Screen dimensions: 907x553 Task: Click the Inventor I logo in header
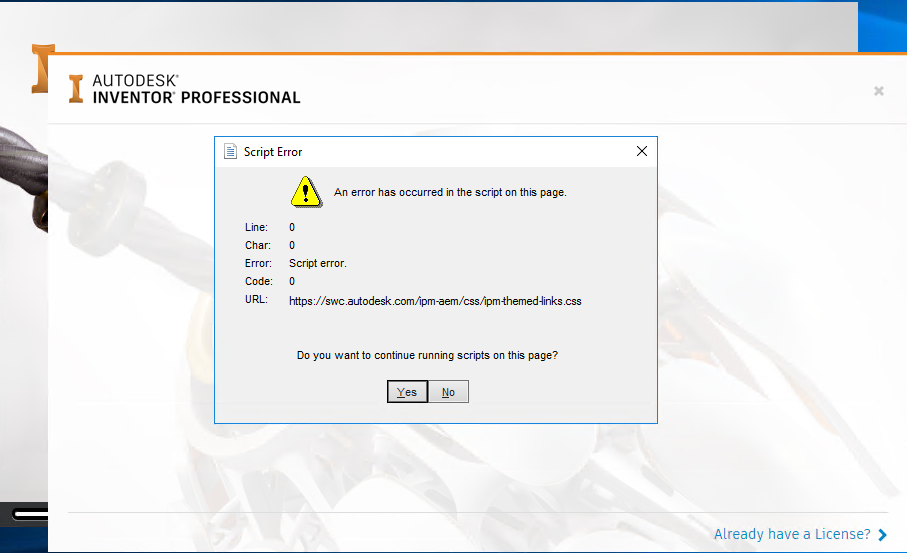coord(76,89)
